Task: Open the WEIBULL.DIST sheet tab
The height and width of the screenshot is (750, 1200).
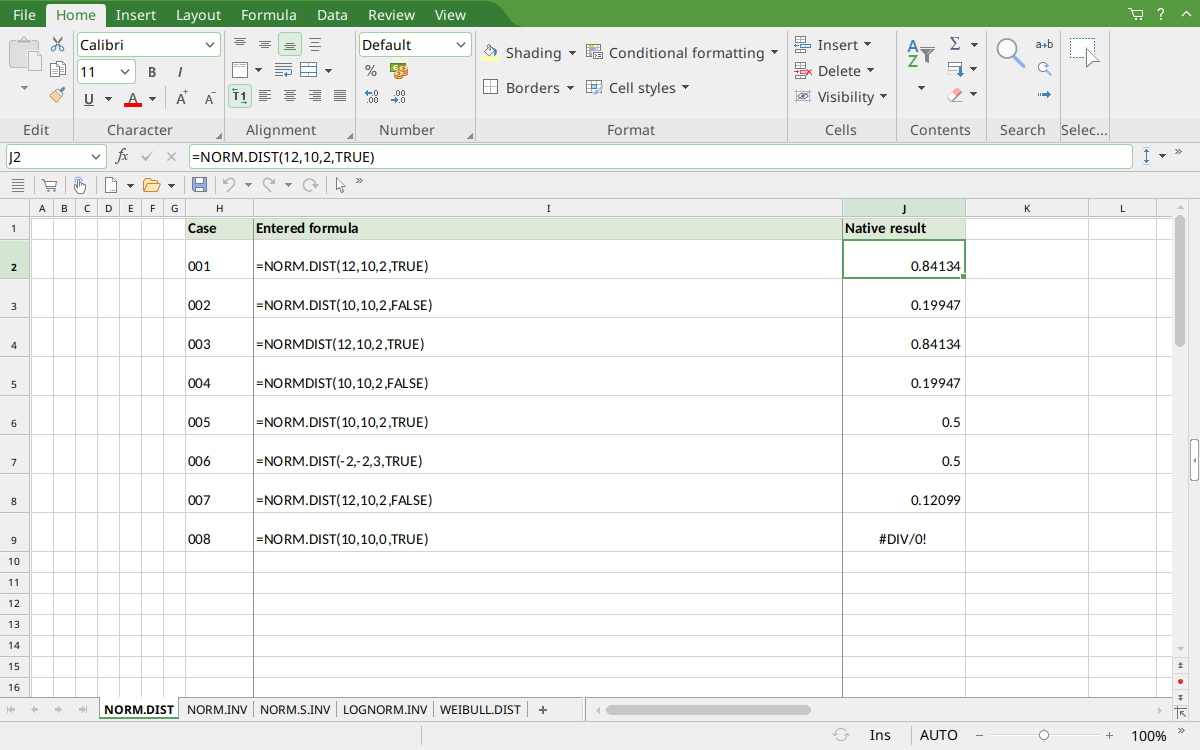Action: 480,710
